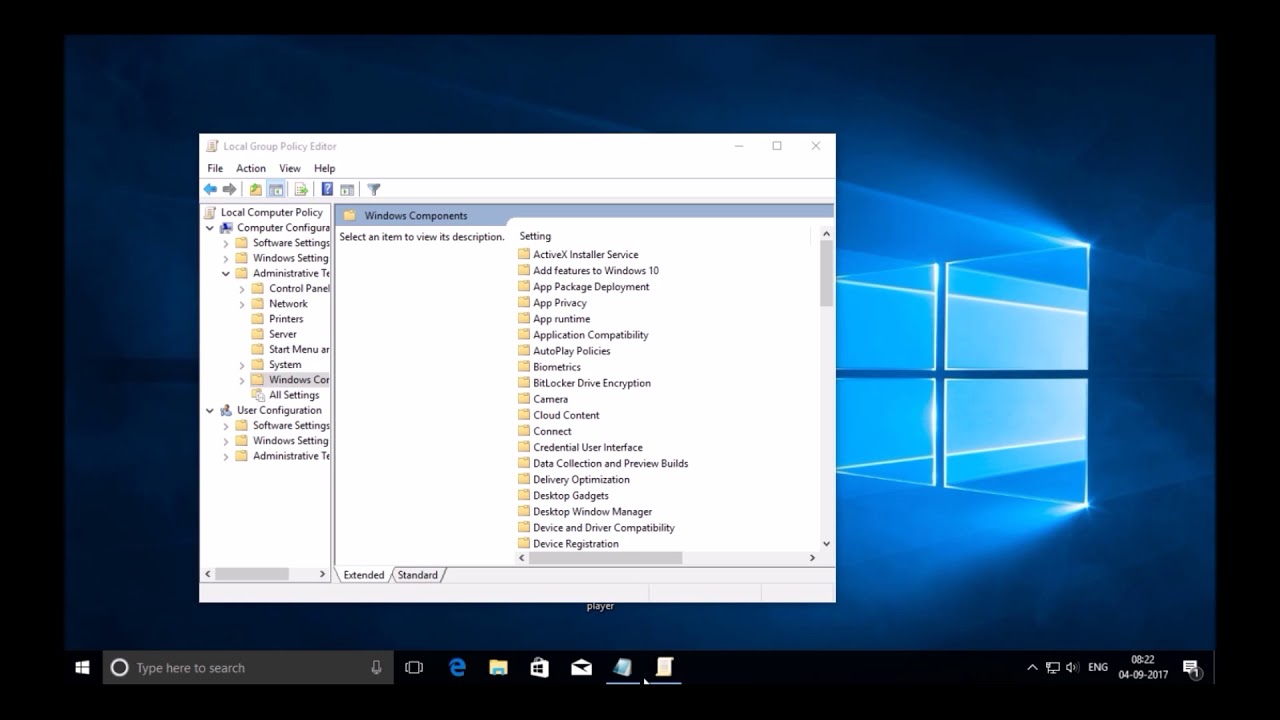Select Add features to Windows 10
Screen dimensions: 1280x720
tap(596, 270)
